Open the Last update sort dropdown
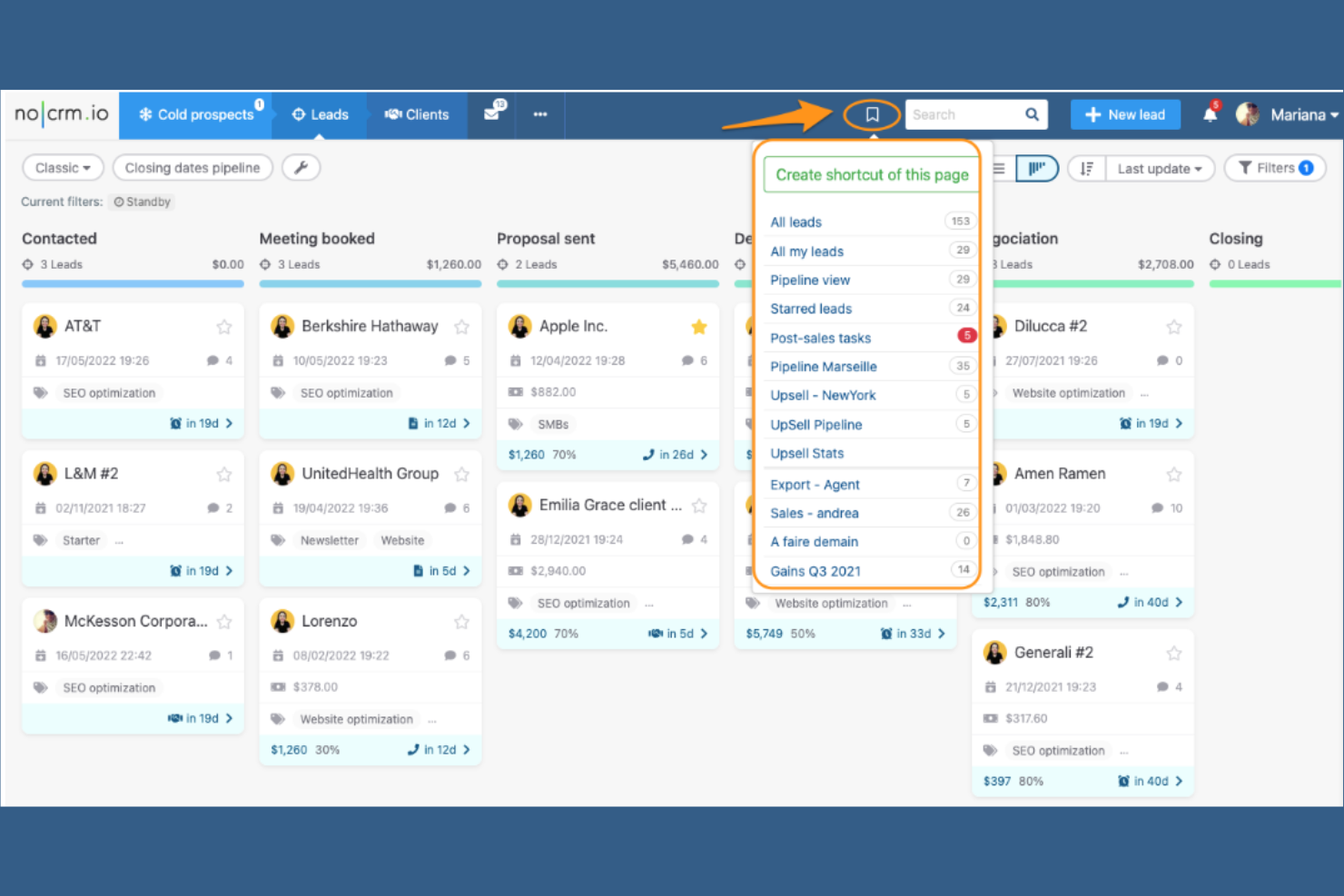The image size is (1344, 896). coord(1160,168)
